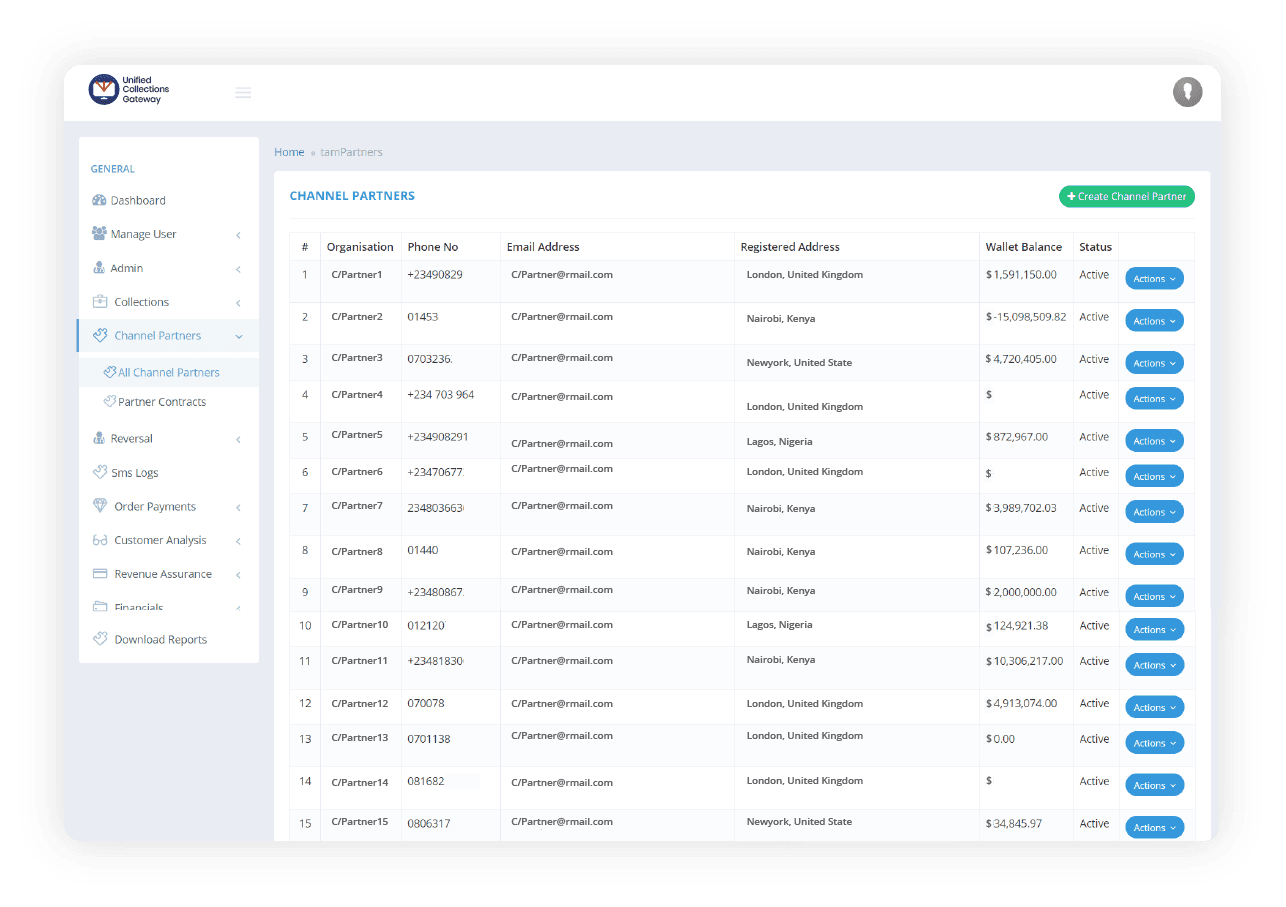Click wallet balance $-15,098,509.82
This screenshot has height=907, width=1286.
[1026, 317]
